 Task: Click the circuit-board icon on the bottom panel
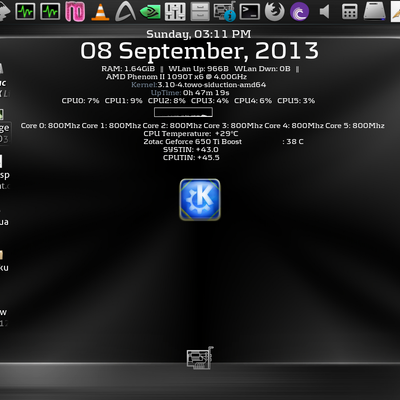(200, 358)
